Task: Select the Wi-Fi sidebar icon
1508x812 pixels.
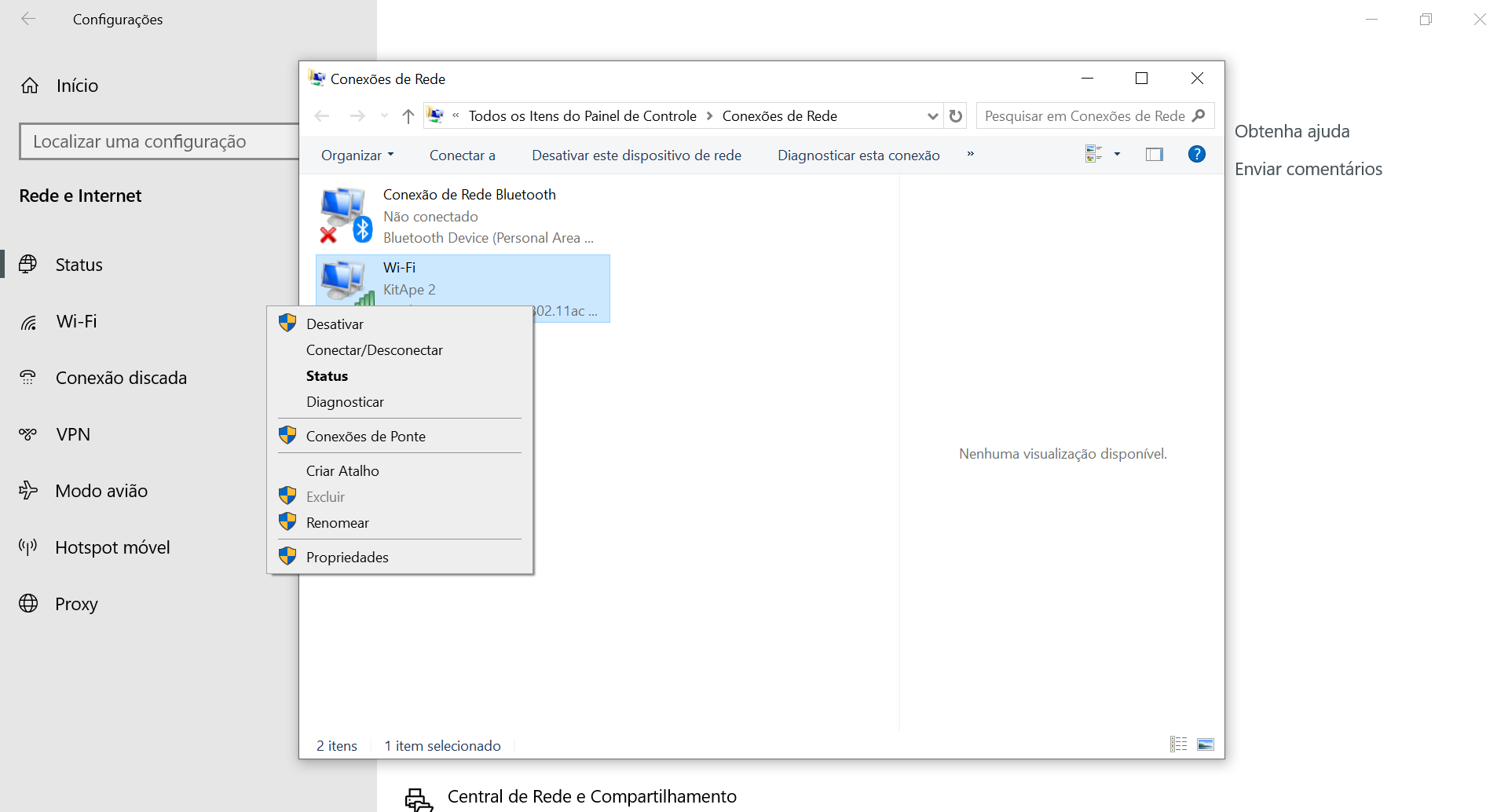Action: (28, 322)
